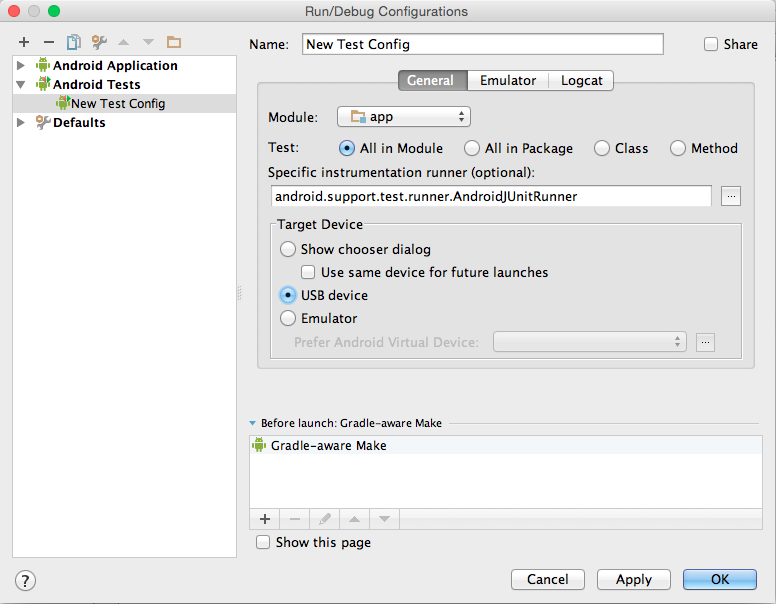
Task: Enable the Share checkbox
Action: coord(711,44)
